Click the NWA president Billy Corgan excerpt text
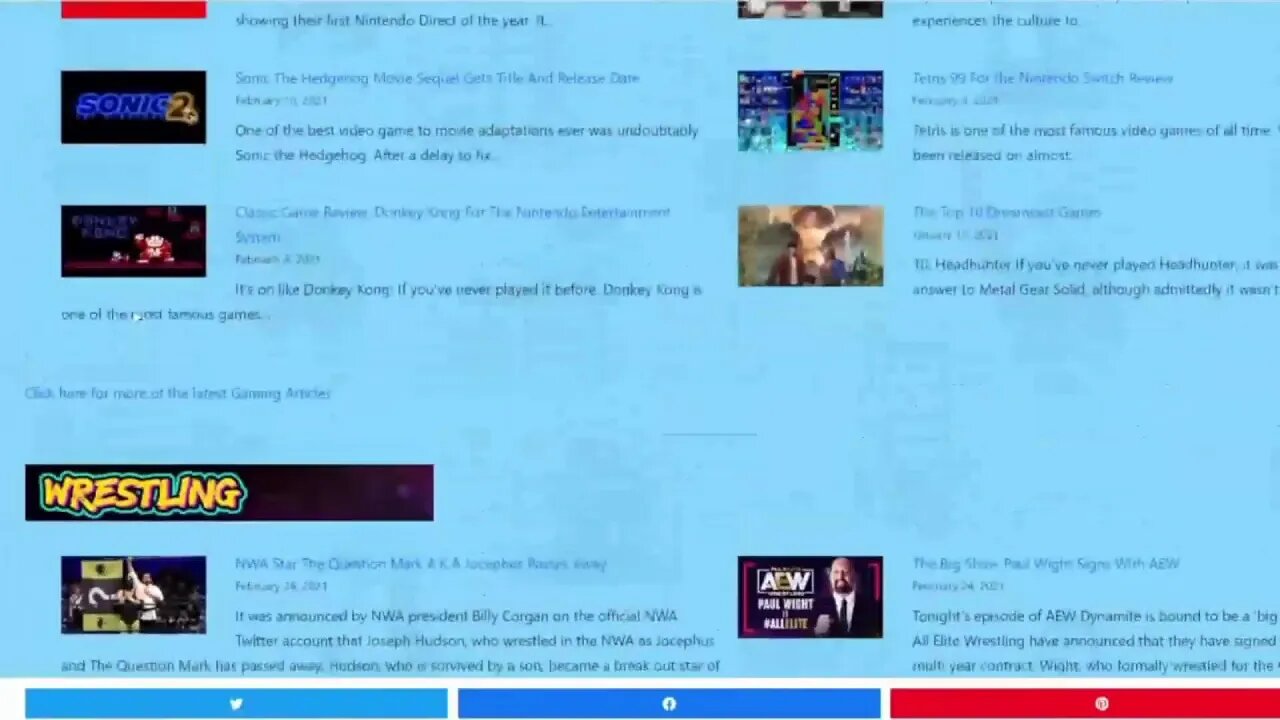1280x720 pixels. 390,640
